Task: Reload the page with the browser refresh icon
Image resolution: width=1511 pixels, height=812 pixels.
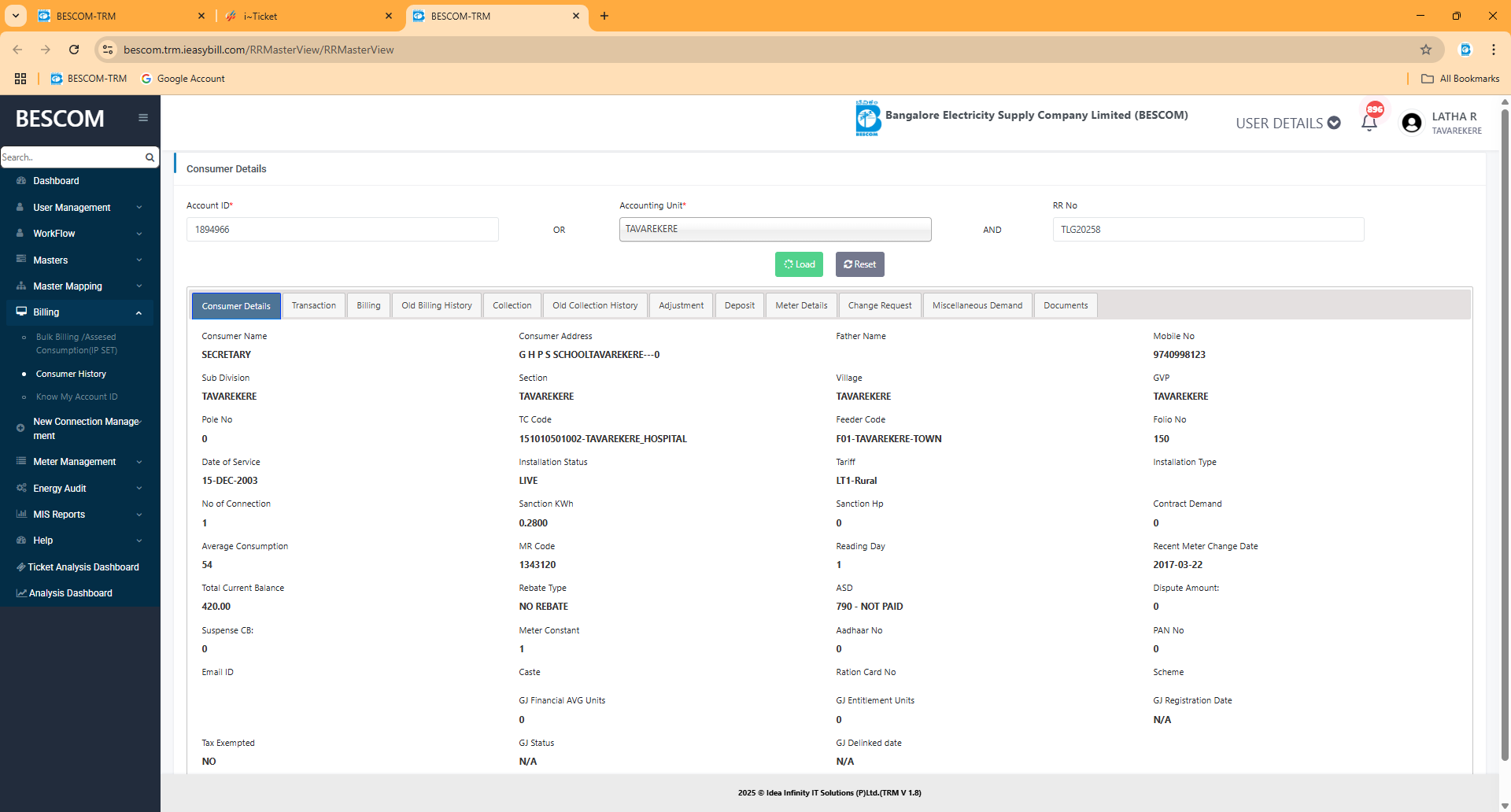Action: (74, 50)
